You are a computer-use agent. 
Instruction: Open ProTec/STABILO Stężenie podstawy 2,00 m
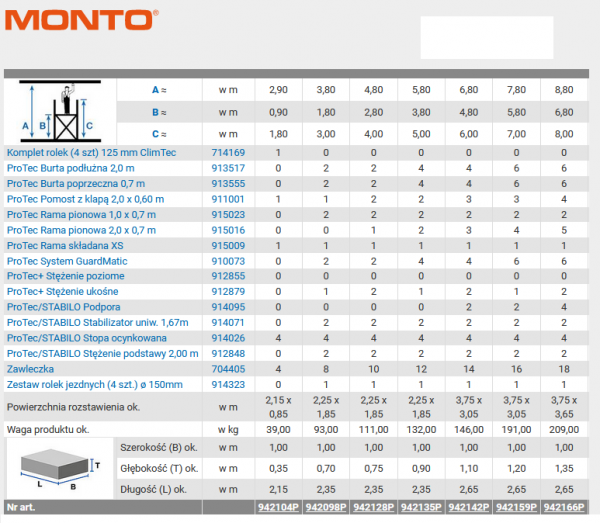coord(103,354)
